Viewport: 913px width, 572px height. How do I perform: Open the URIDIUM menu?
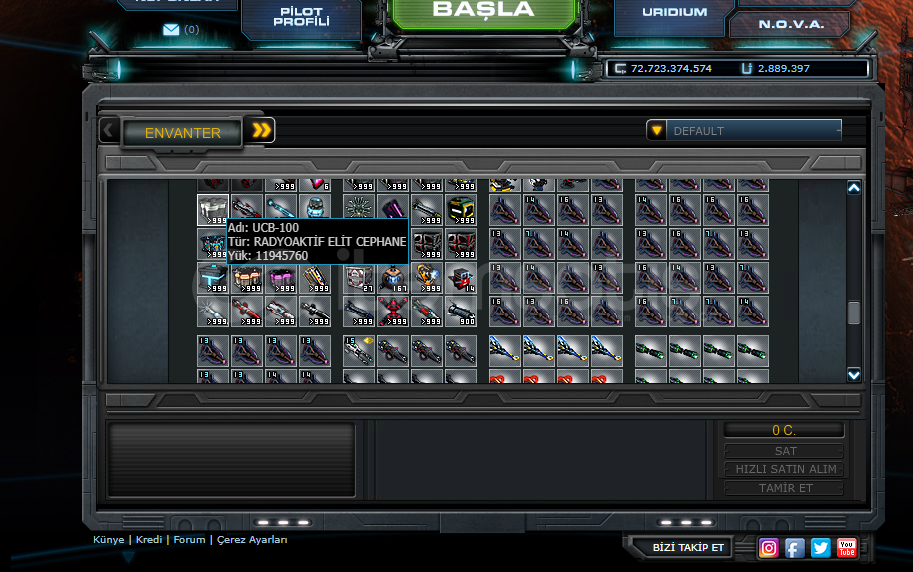click(x=674, y=13)
